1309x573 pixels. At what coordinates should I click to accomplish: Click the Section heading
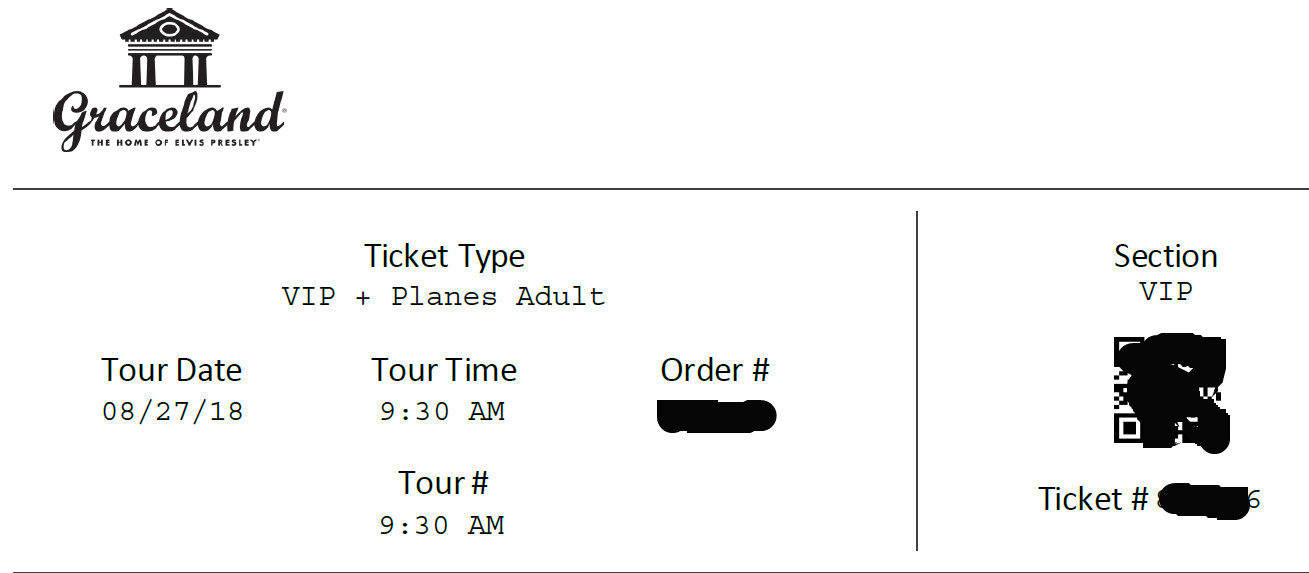(x=1166, y=256)
